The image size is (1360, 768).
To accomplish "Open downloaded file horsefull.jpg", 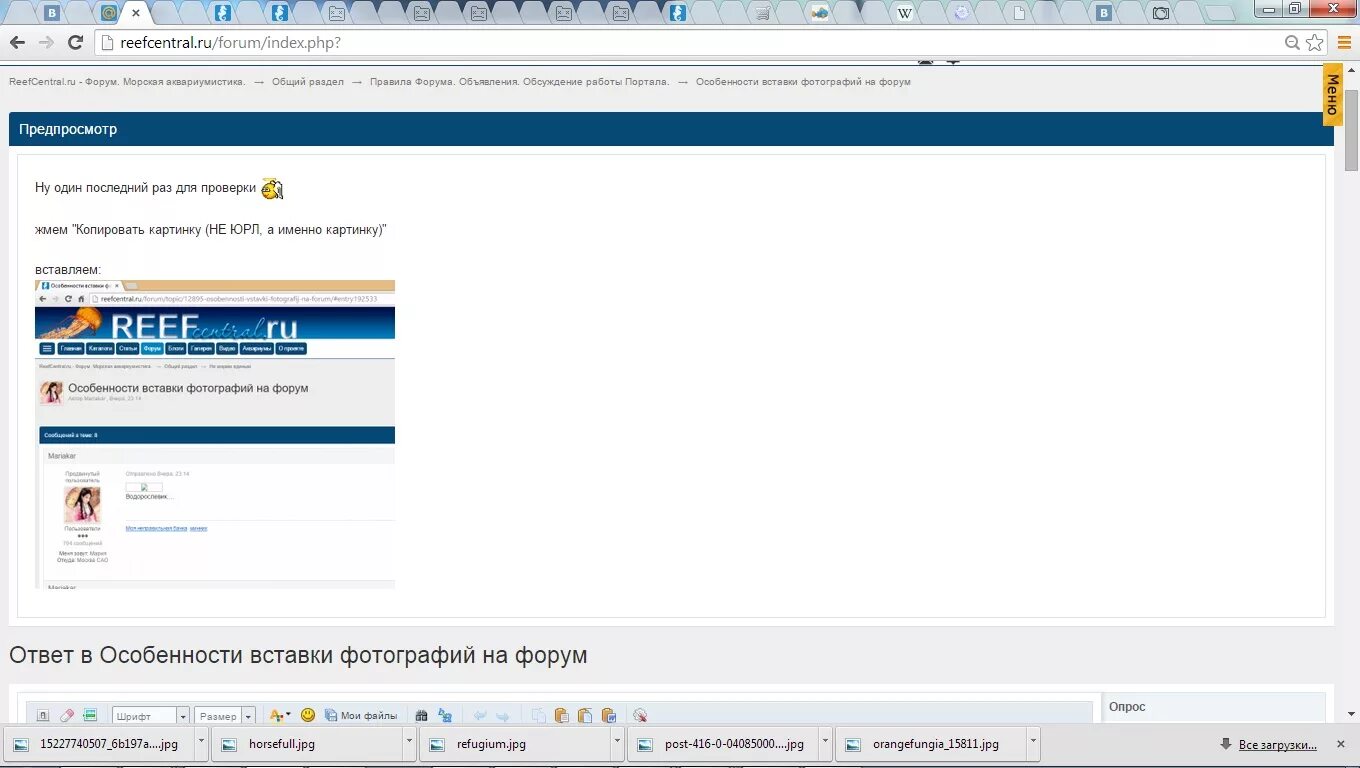I will click(308, 744).
